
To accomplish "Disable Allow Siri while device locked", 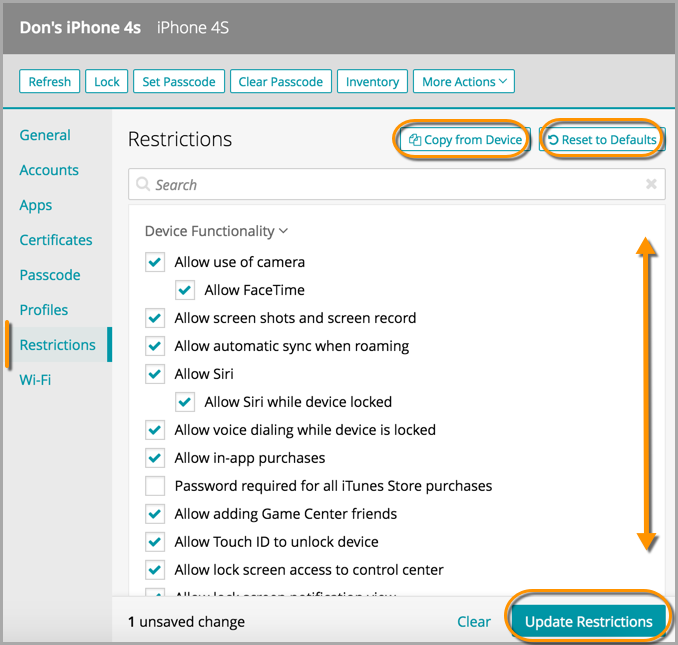I will 185,402.
